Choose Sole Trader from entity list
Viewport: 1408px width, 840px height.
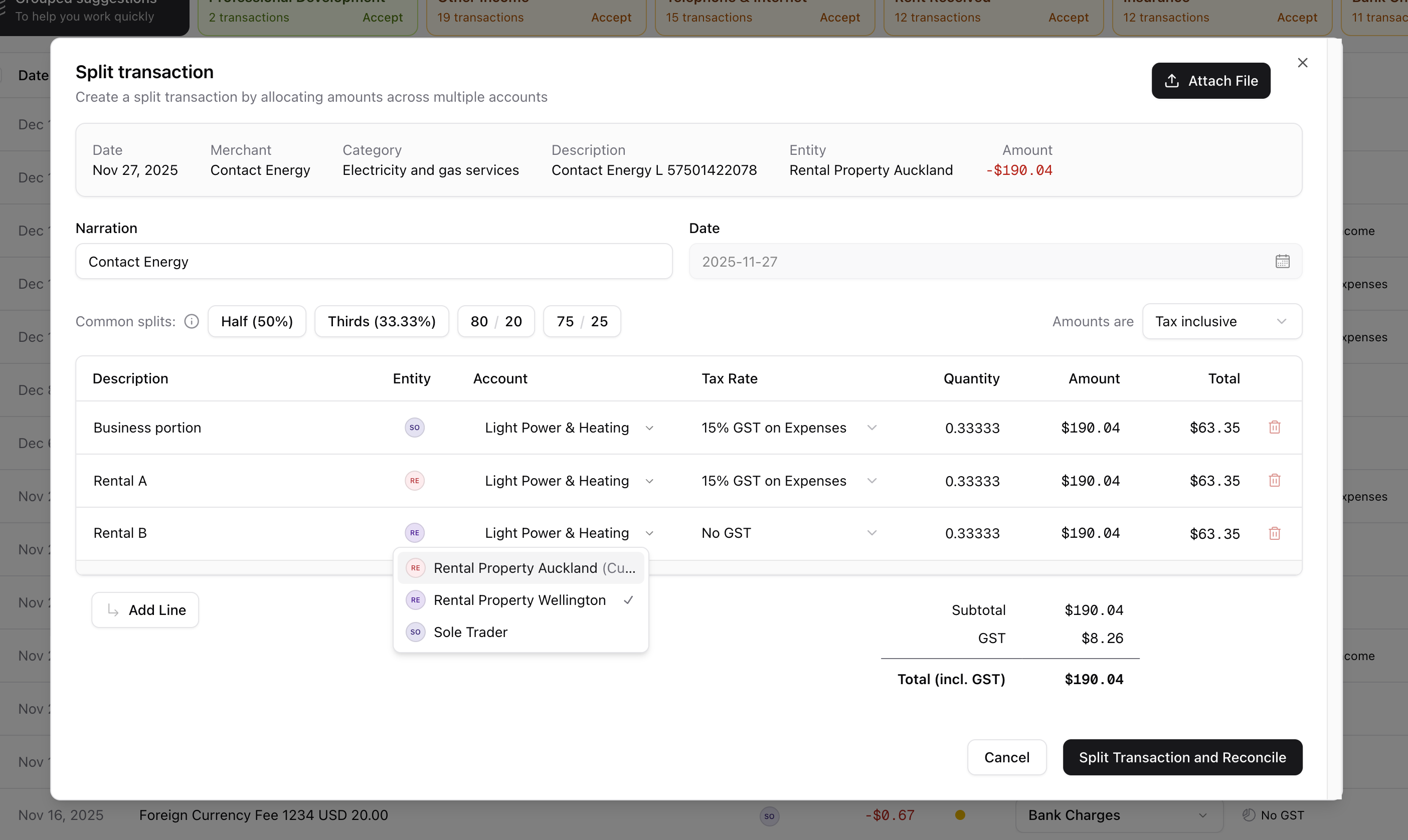[x=470, y=633]
